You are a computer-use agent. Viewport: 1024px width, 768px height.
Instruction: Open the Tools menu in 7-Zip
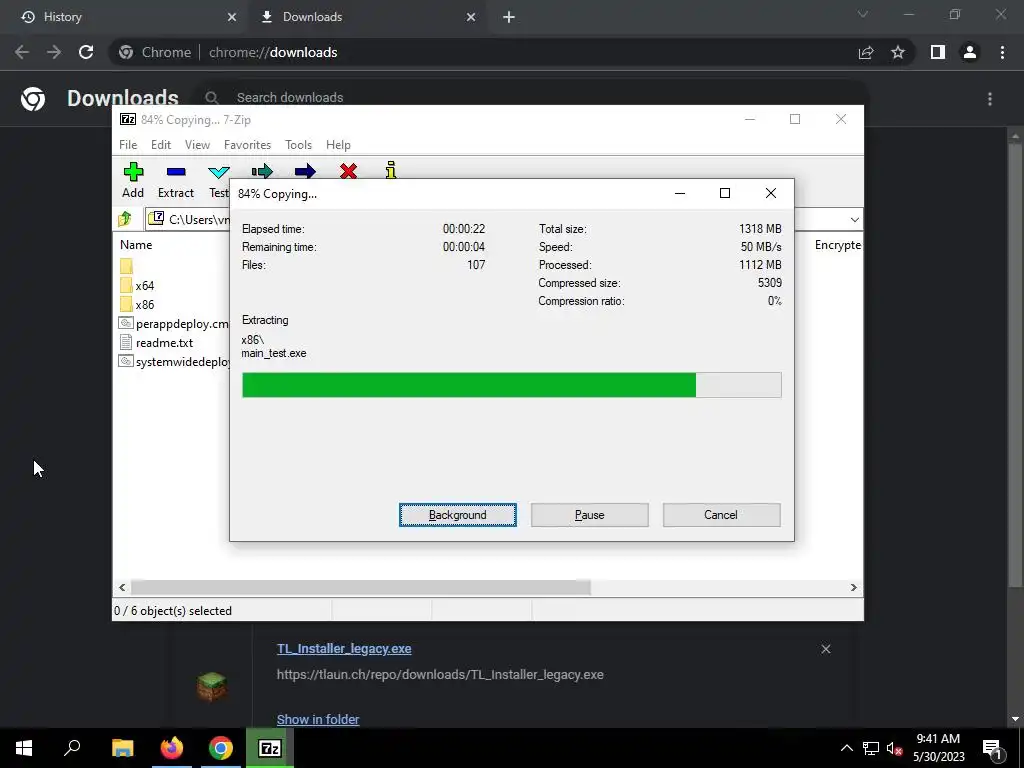298,145
